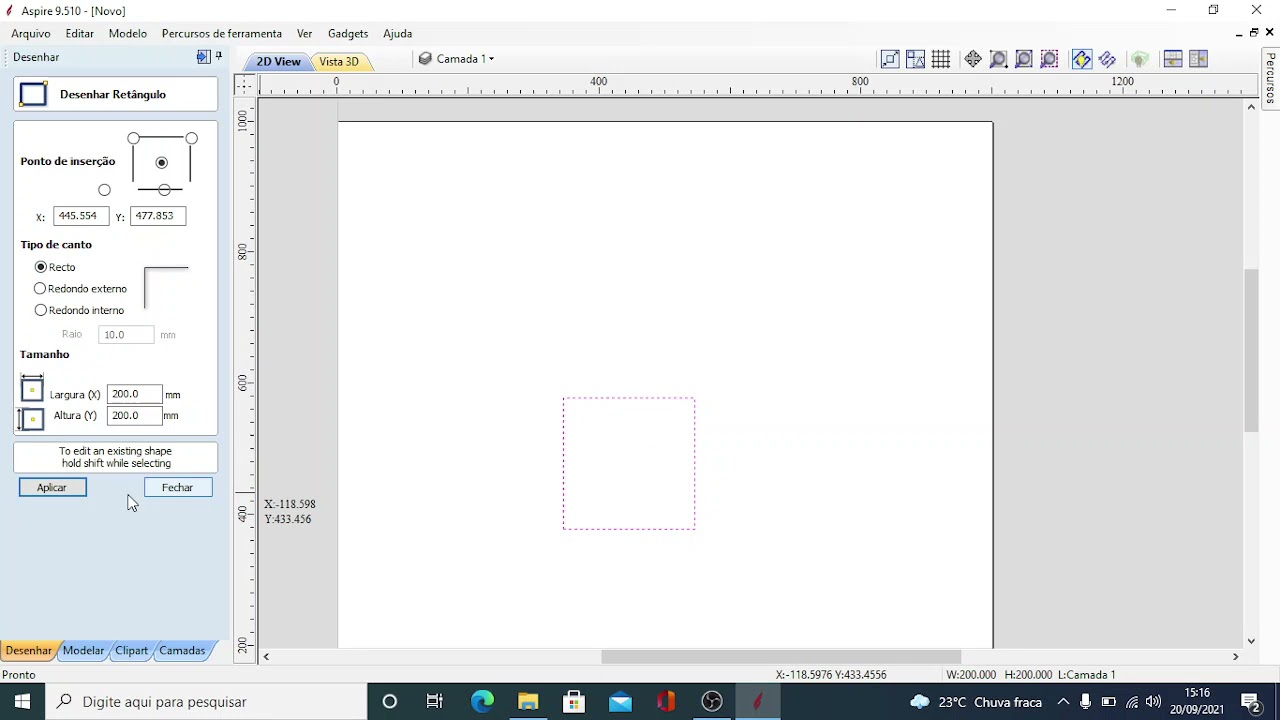Open File Explorer from the taskbar
Viewport: 1280px width, 720px height.
pos(528,701)
